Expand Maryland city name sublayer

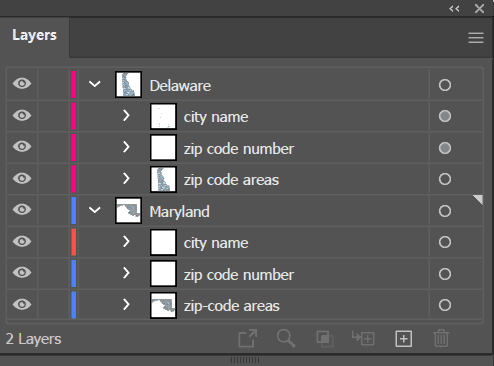126,242
